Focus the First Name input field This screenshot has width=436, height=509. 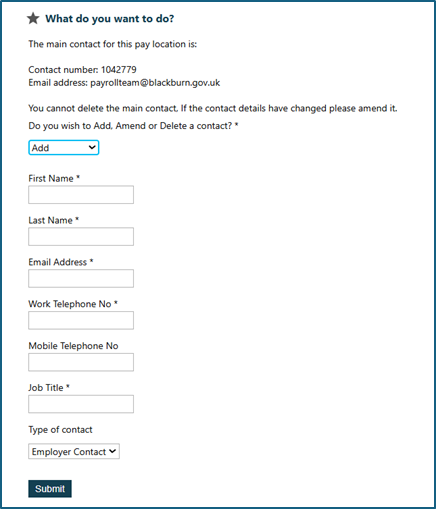[x=81, y=195]
